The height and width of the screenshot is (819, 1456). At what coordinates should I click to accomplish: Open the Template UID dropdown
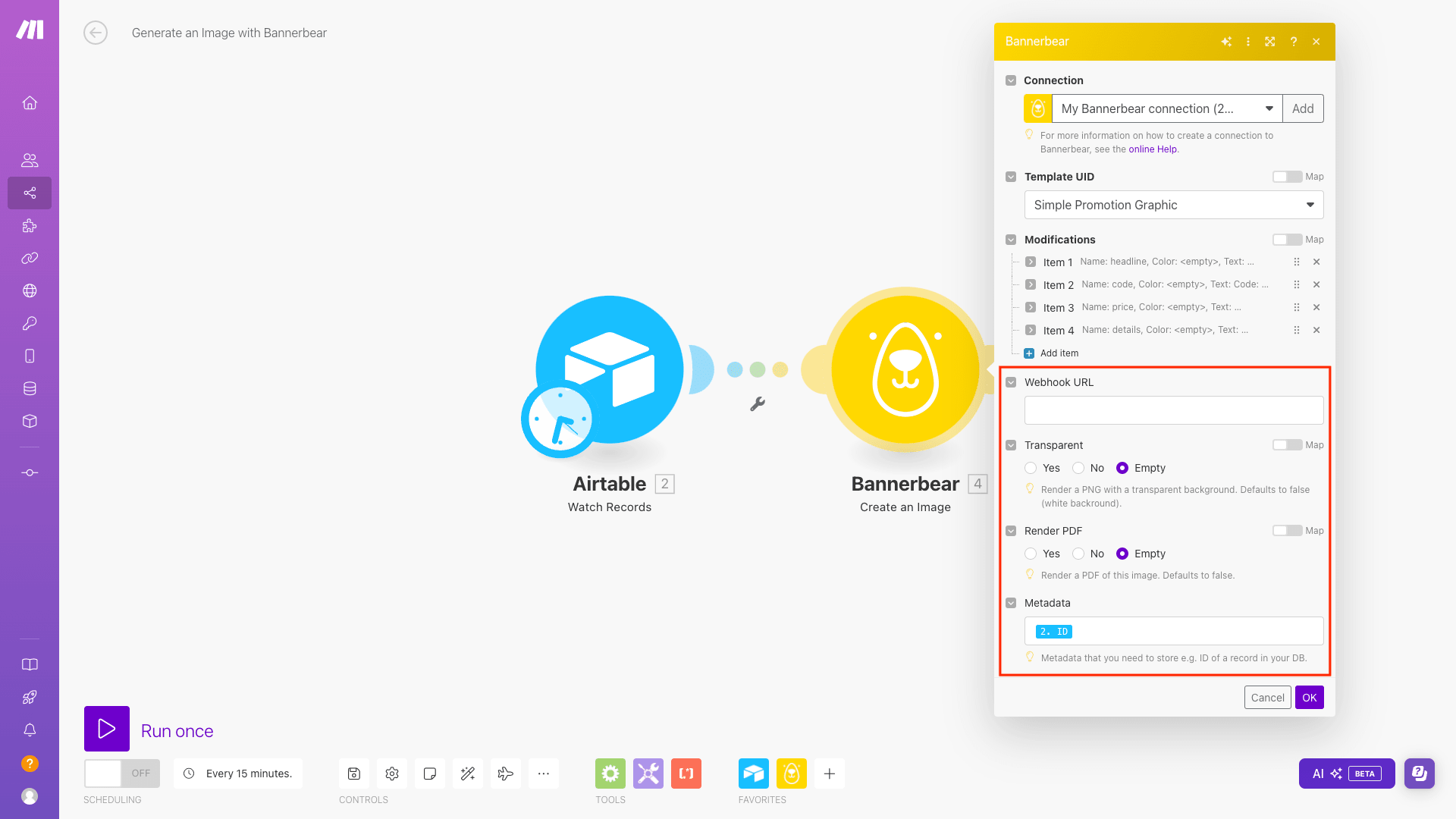[x=1173, y=205]
